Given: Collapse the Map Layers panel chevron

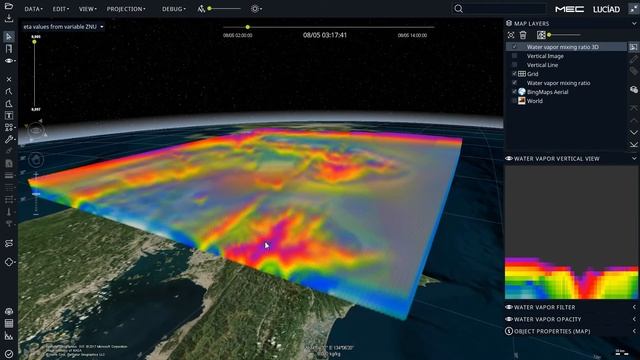Looking at the screenshot, I should [634, 24].
